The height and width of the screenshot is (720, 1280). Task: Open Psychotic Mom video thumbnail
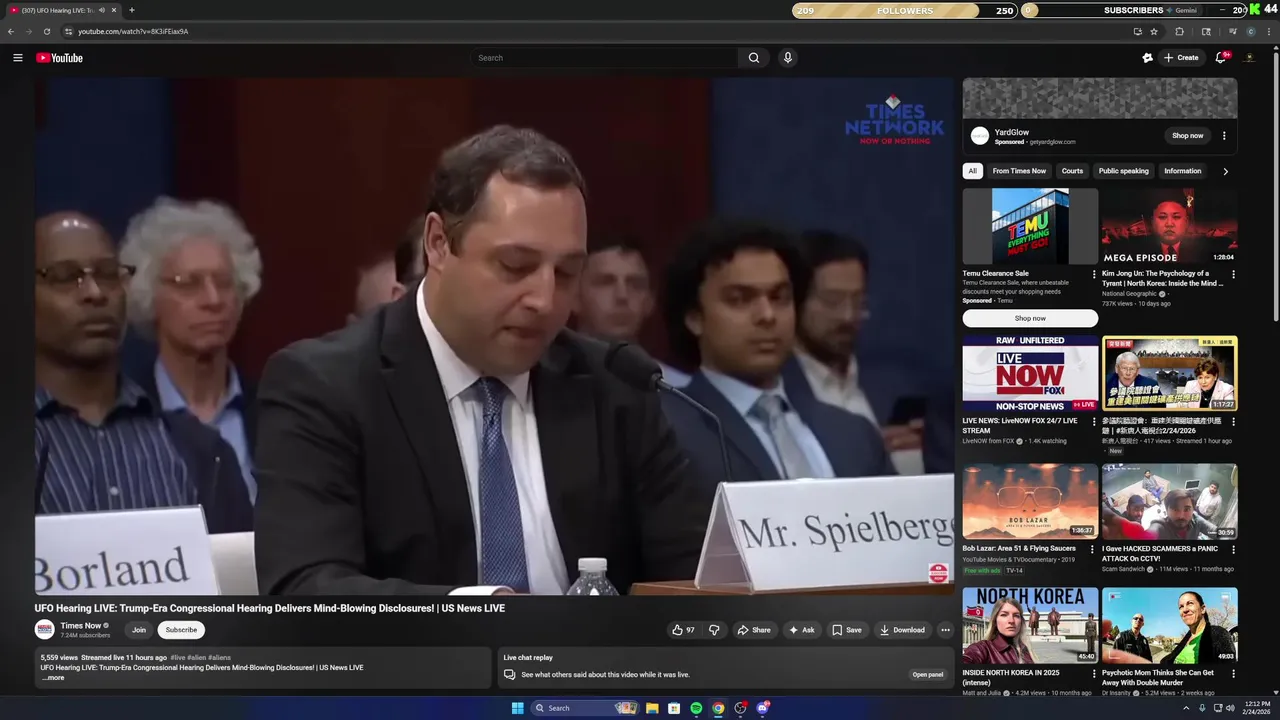[x=1169, y=625]
